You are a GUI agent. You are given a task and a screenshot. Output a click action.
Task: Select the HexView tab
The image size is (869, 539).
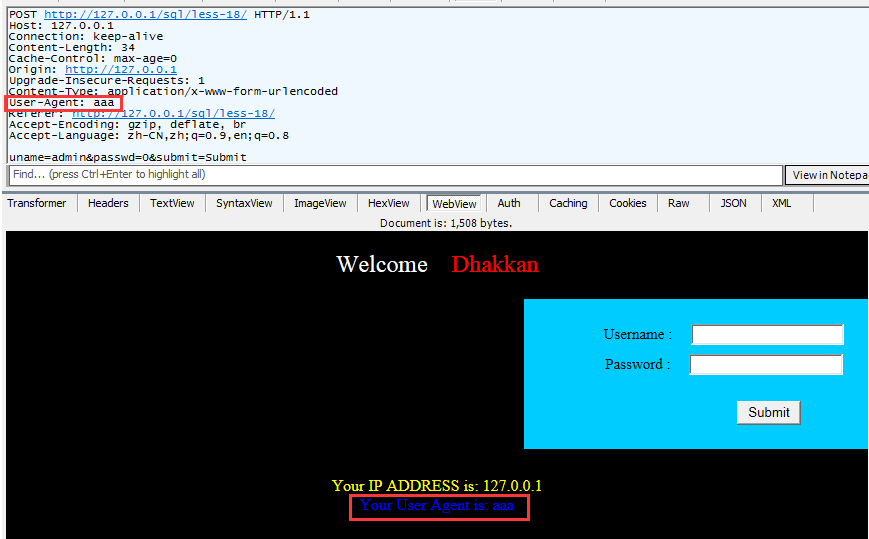point(389,203)
